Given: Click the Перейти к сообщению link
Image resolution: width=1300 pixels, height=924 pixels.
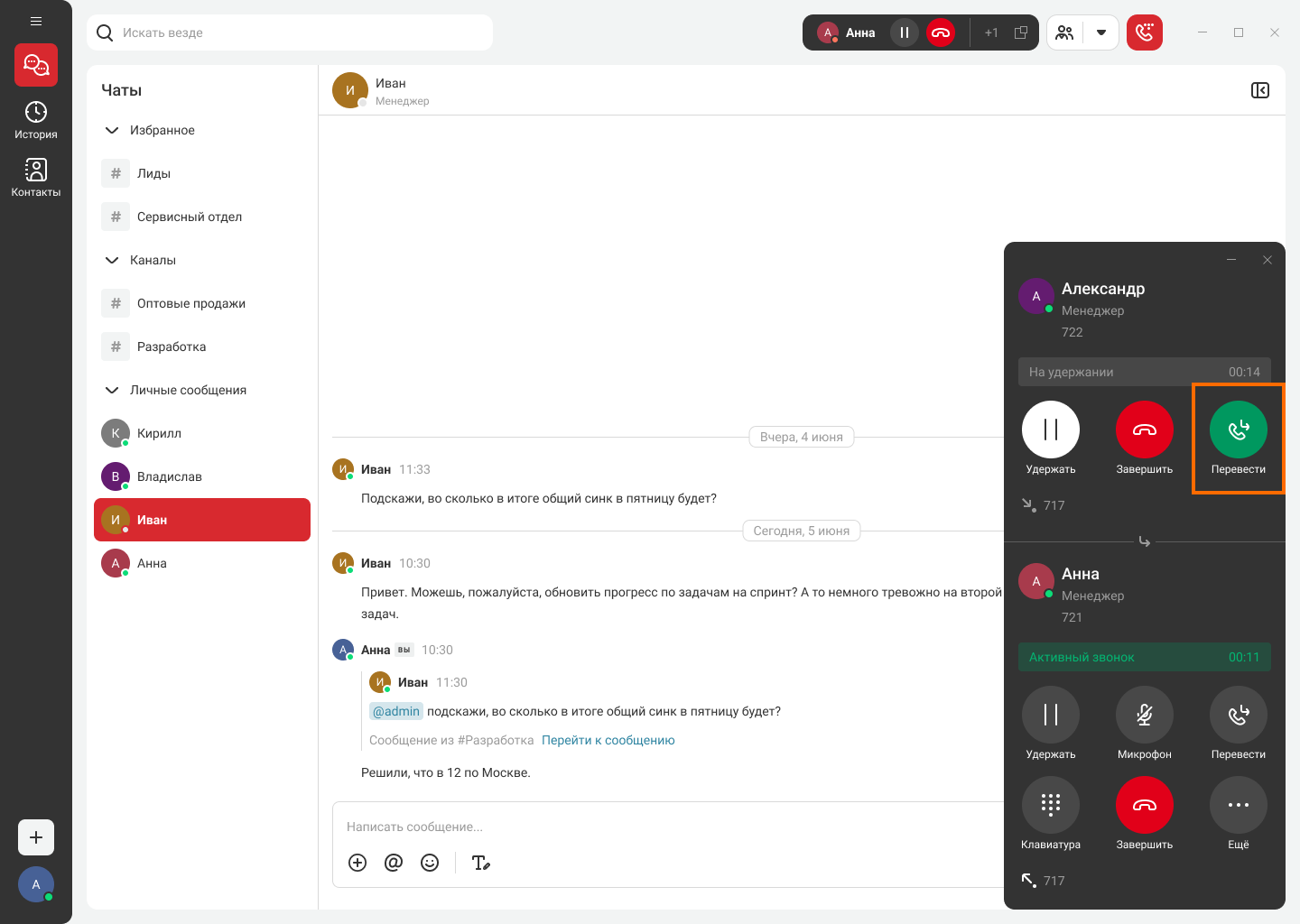Looking at the screenshot, I should (x=608, y=740).
